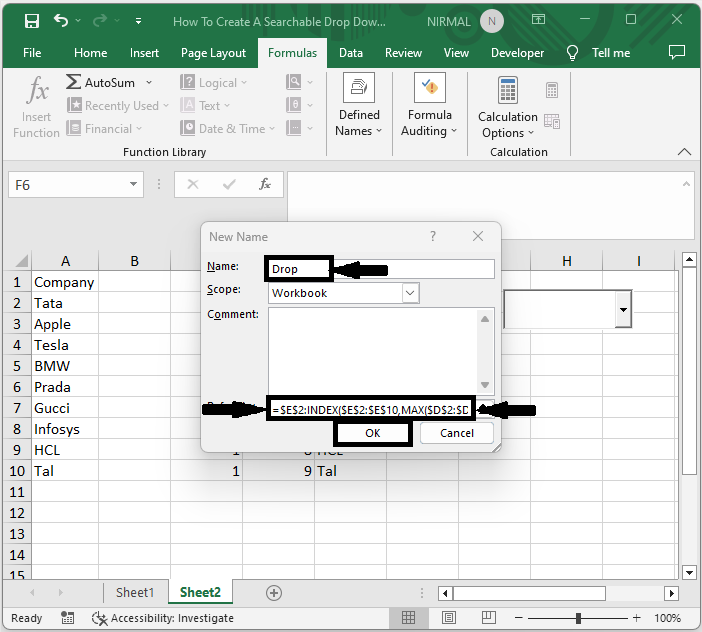Open Calculation Options menu
The height and width of the screenshot is (632, 702).
[x=508, y=108]
